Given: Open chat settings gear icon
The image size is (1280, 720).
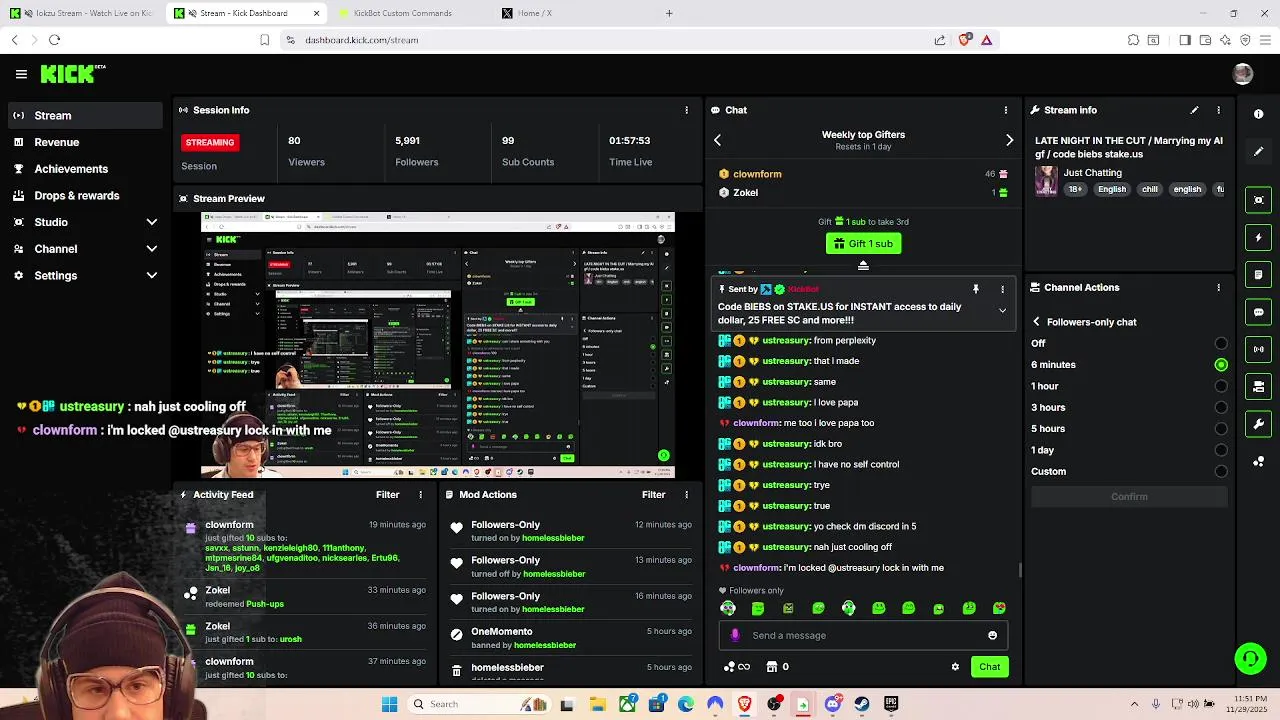Looking at the screenshot, I should tap(955, 667).
